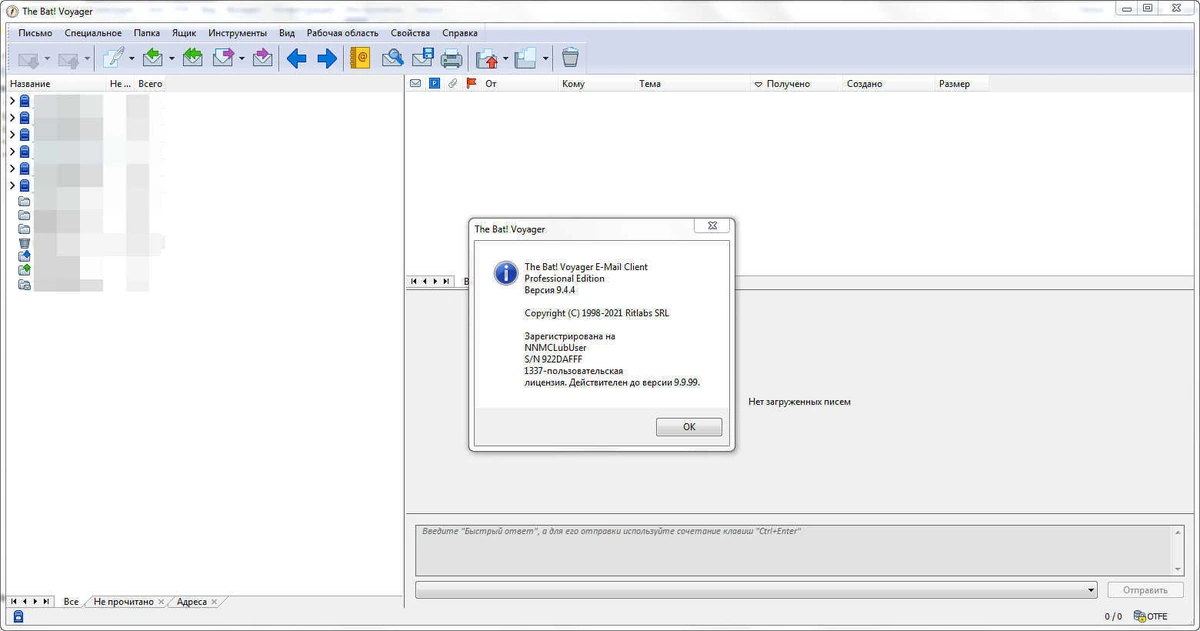Close the About dialog with X
This screenshot has width=1200, height=631.
tap(712, 227)
